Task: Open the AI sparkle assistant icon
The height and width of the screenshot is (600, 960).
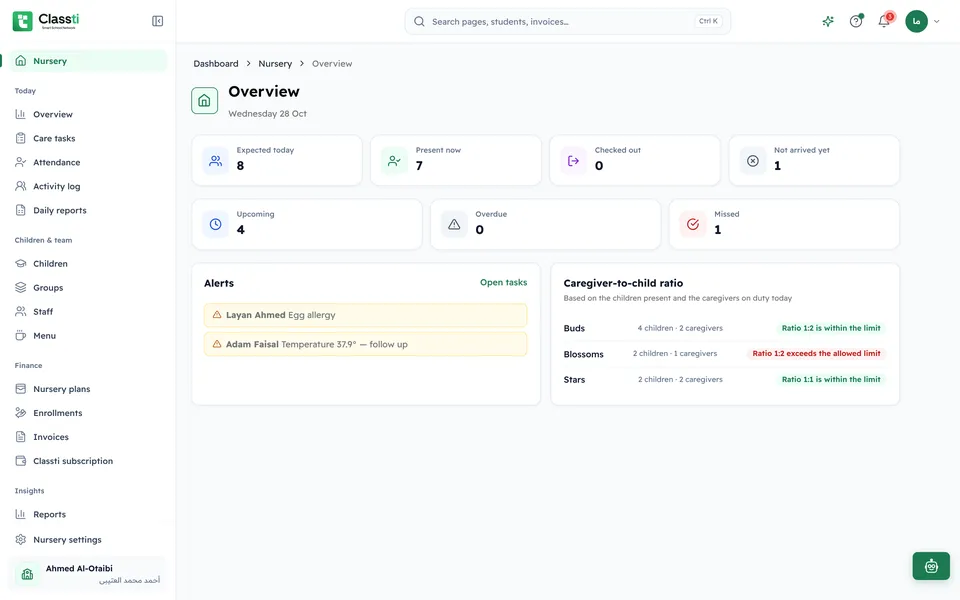Action: point(828,21)
